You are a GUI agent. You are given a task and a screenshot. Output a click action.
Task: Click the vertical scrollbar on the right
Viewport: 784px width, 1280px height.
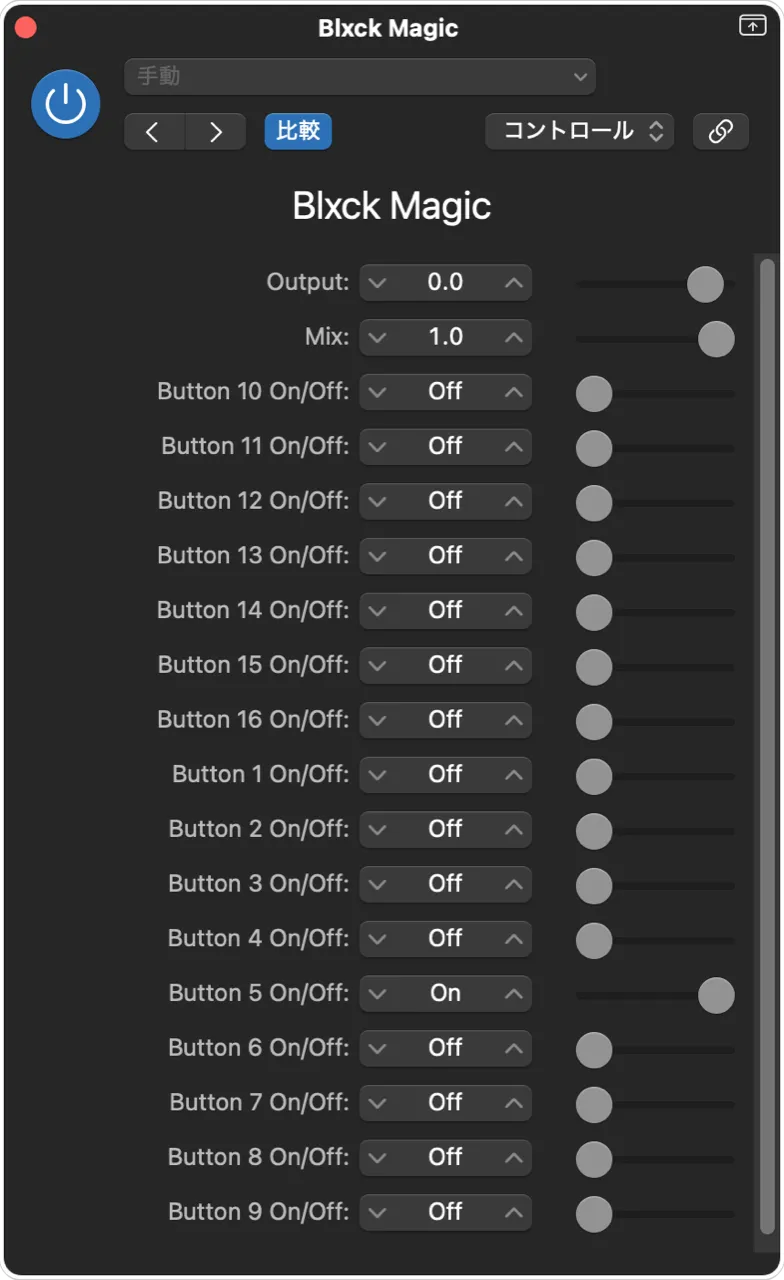(767, 700)
